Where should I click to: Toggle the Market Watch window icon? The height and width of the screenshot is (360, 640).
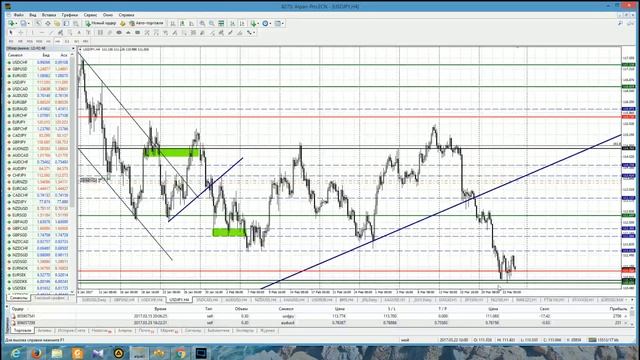38,23
